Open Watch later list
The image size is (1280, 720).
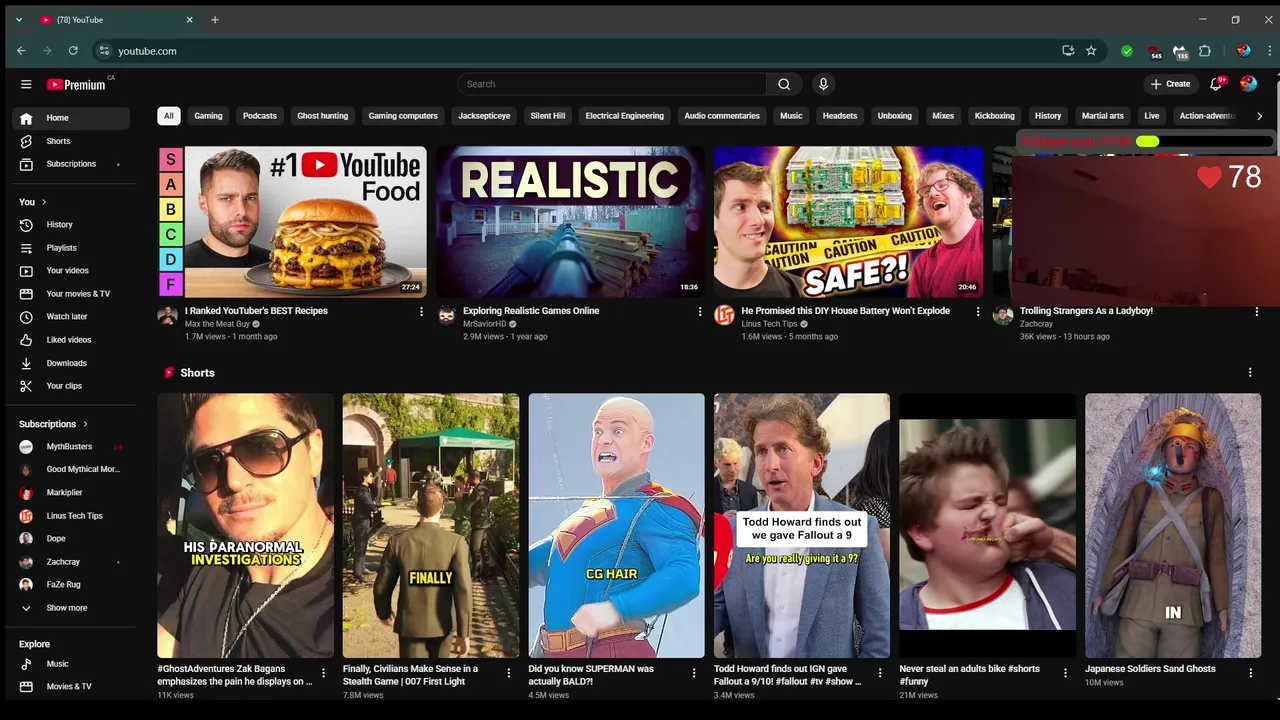(x=71, y=317)
